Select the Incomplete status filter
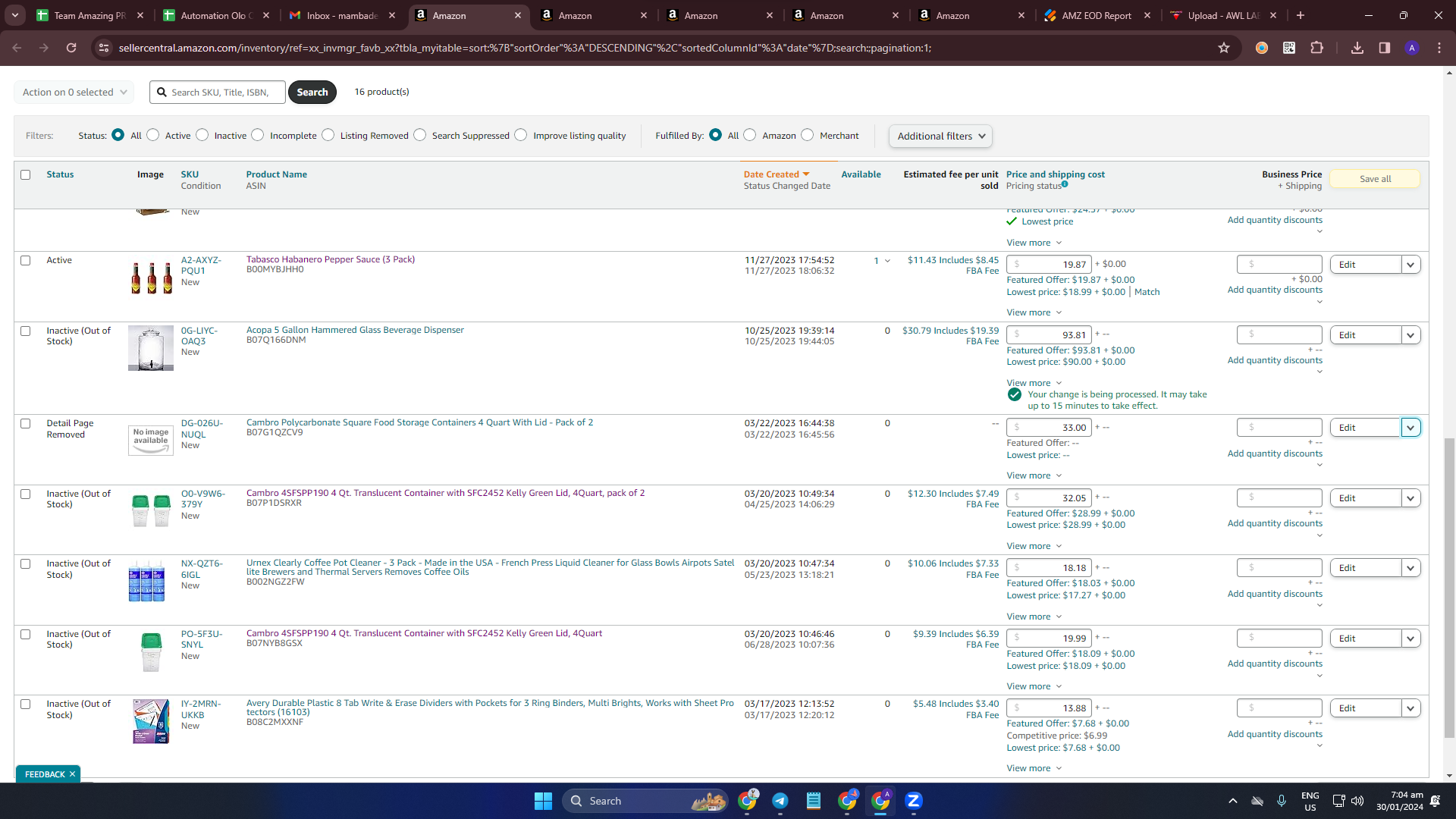This screenshot has height=819, width=1456. (258, 135)
